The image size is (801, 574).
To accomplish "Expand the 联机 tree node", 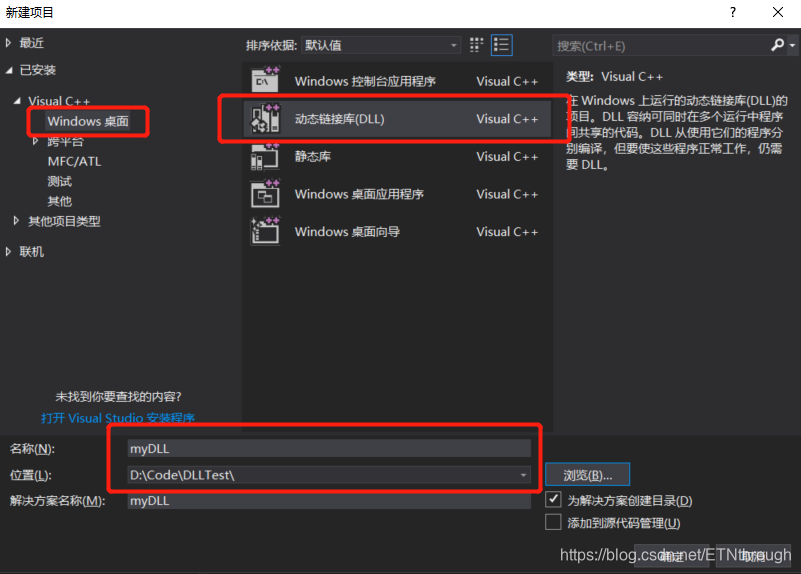I will 8,251.
